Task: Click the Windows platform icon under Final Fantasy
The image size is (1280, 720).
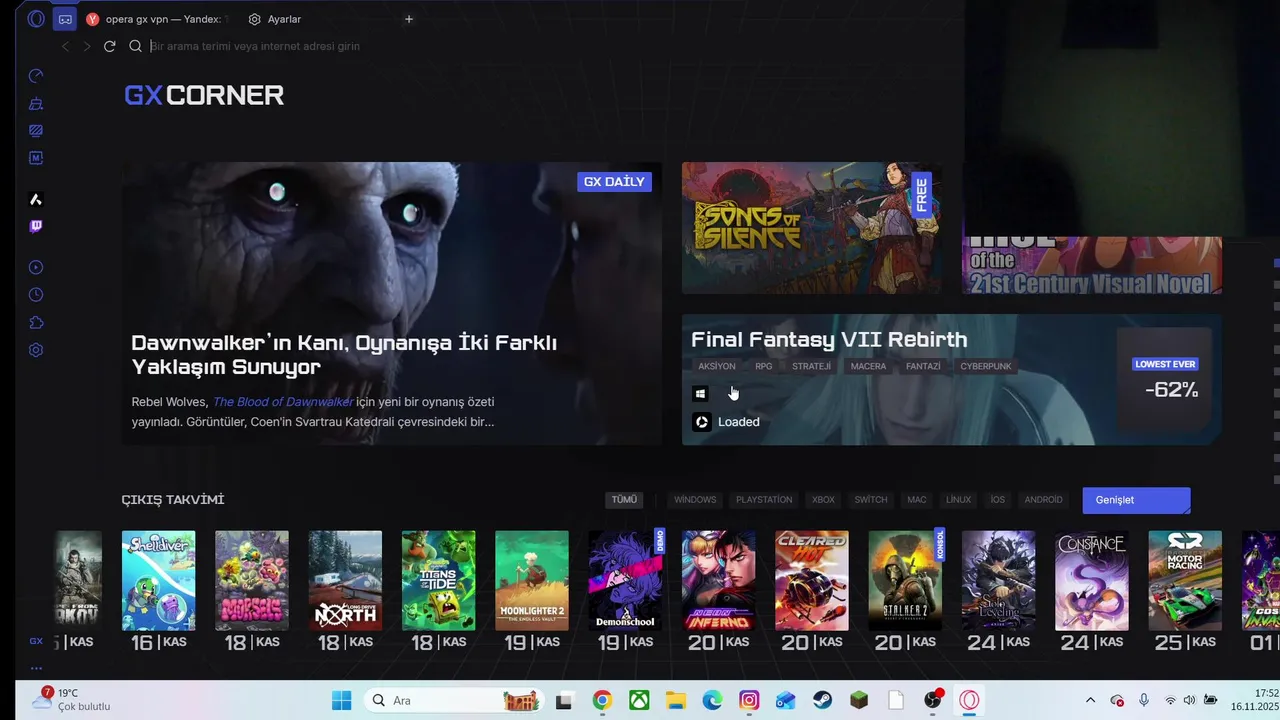Action: click(701, 394)
